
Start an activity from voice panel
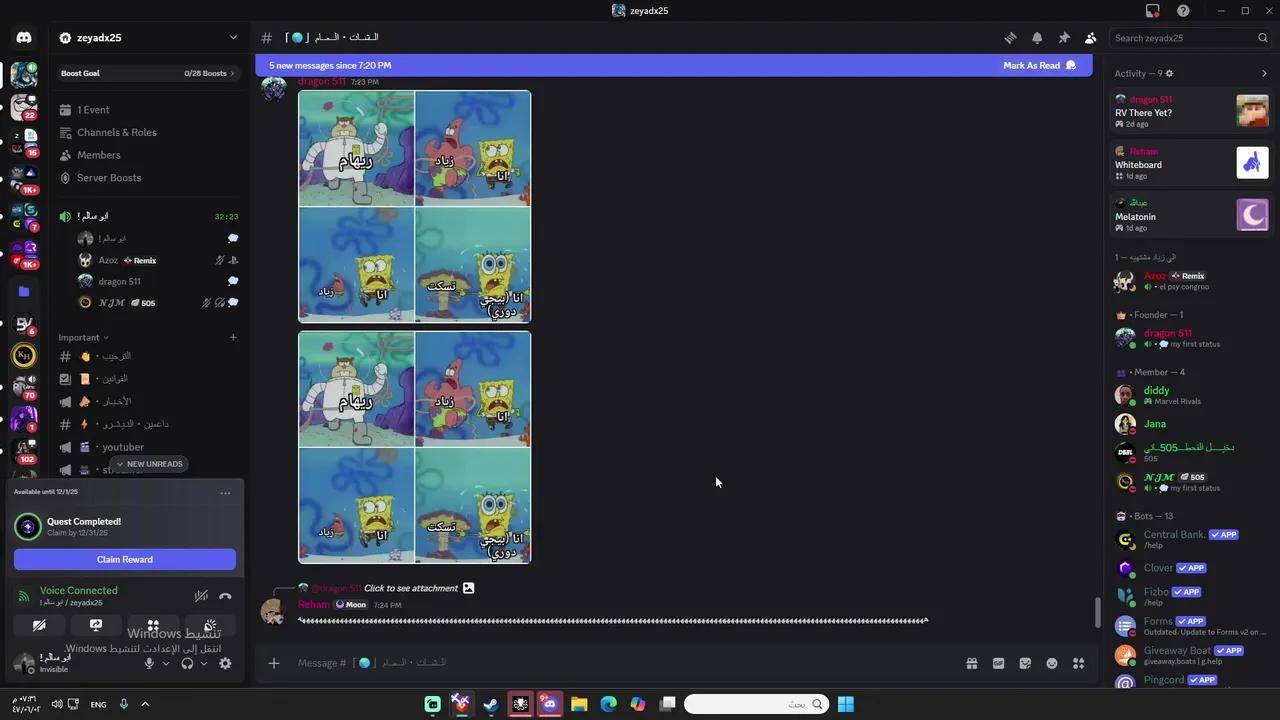(x=153, y=625)
